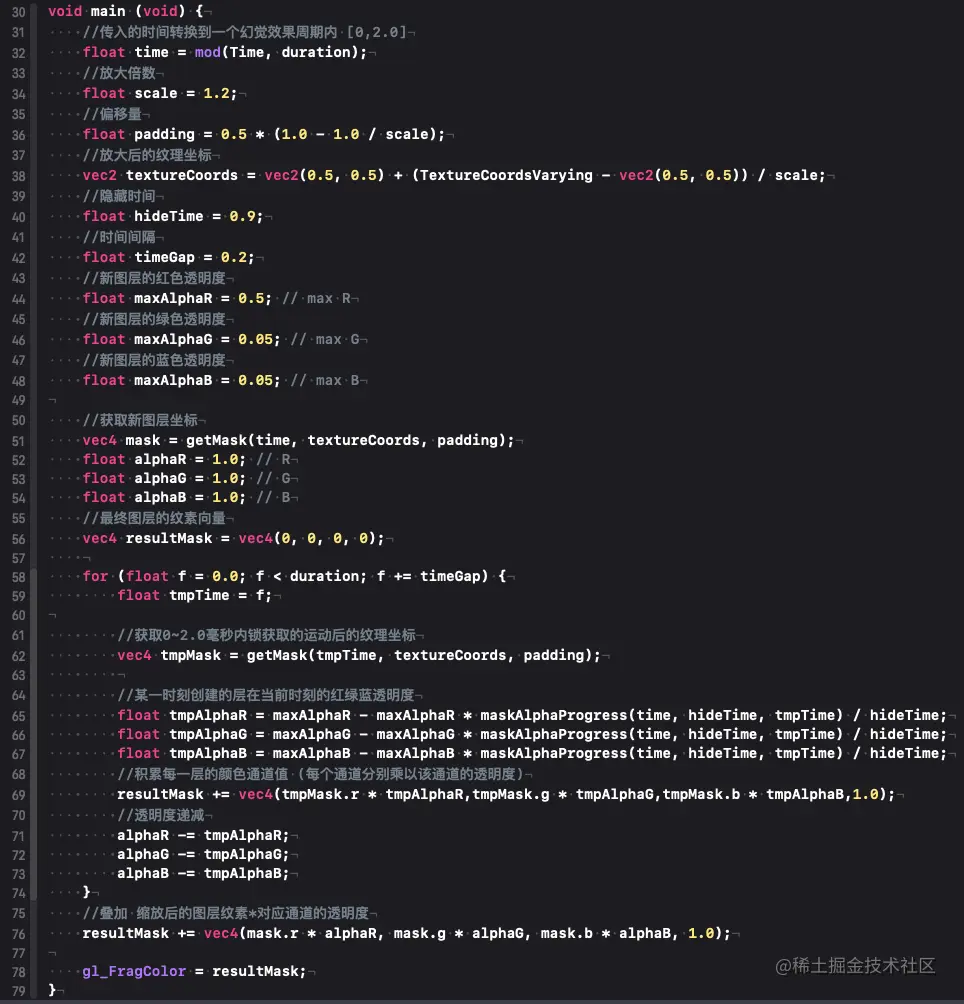Click the "//新图层的绿色透明度" comment

[x=154, y=318]
